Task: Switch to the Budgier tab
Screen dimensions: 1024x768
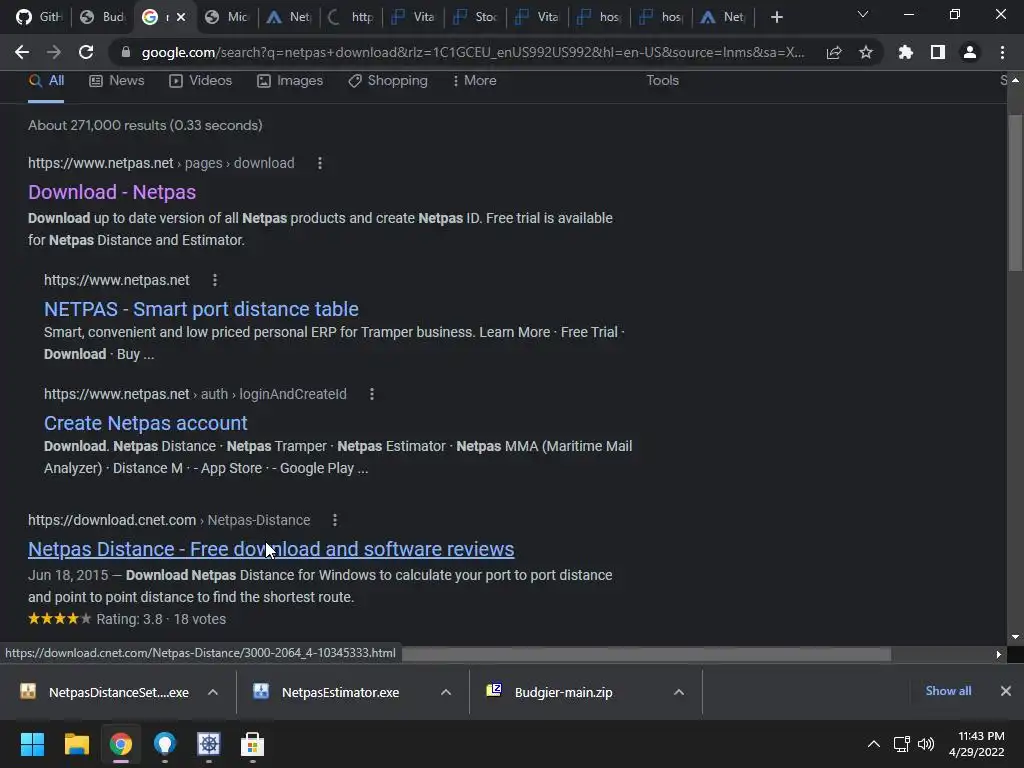Action: click(102, 17)
